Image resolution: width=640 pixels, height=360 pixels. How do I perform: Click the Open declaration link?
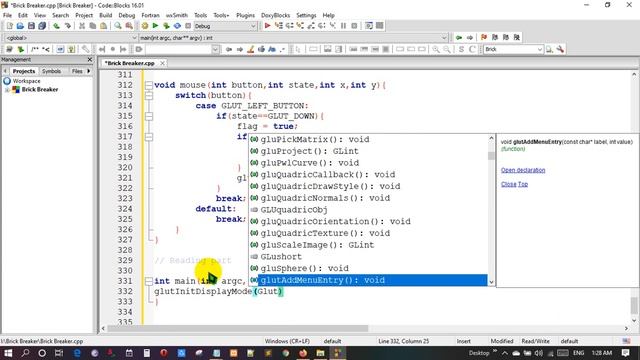[523, 170]
